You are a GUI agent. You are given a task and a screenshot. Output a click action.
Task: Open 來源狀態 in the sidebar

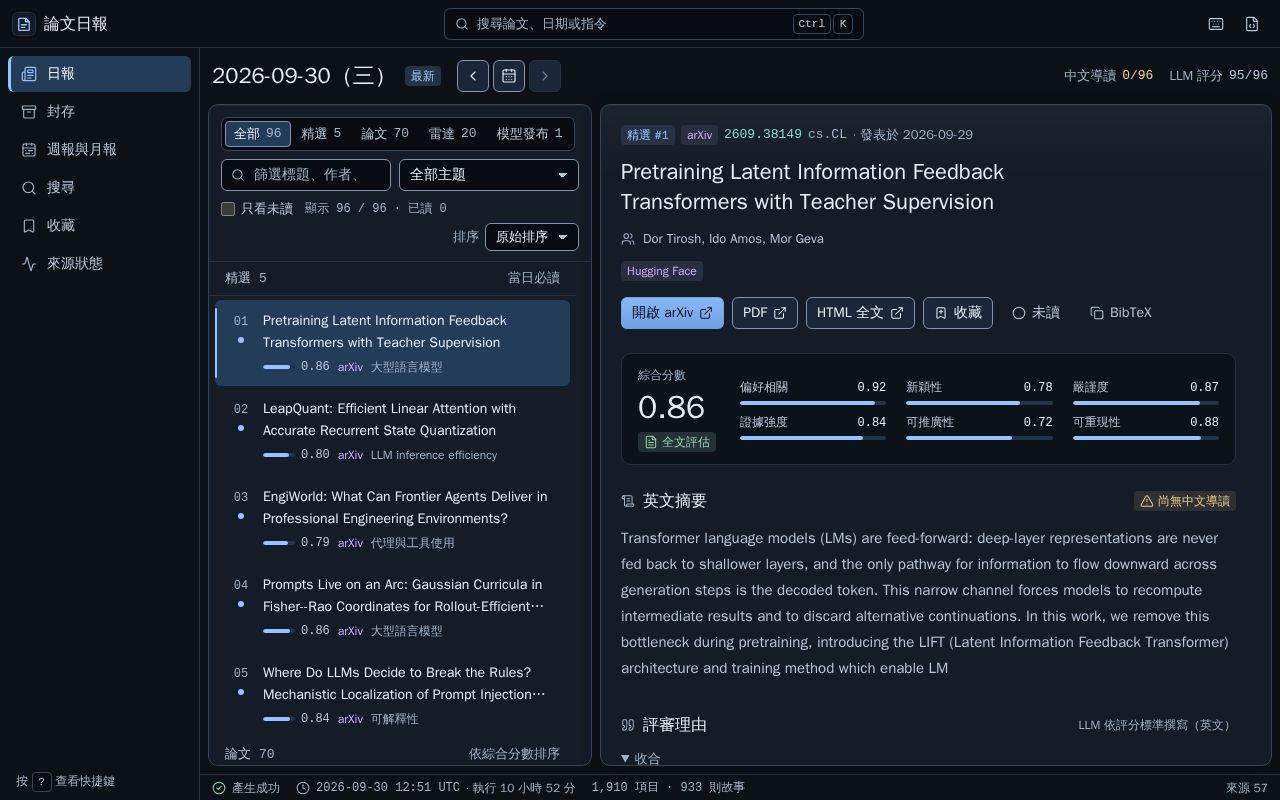tap(100, 264)
